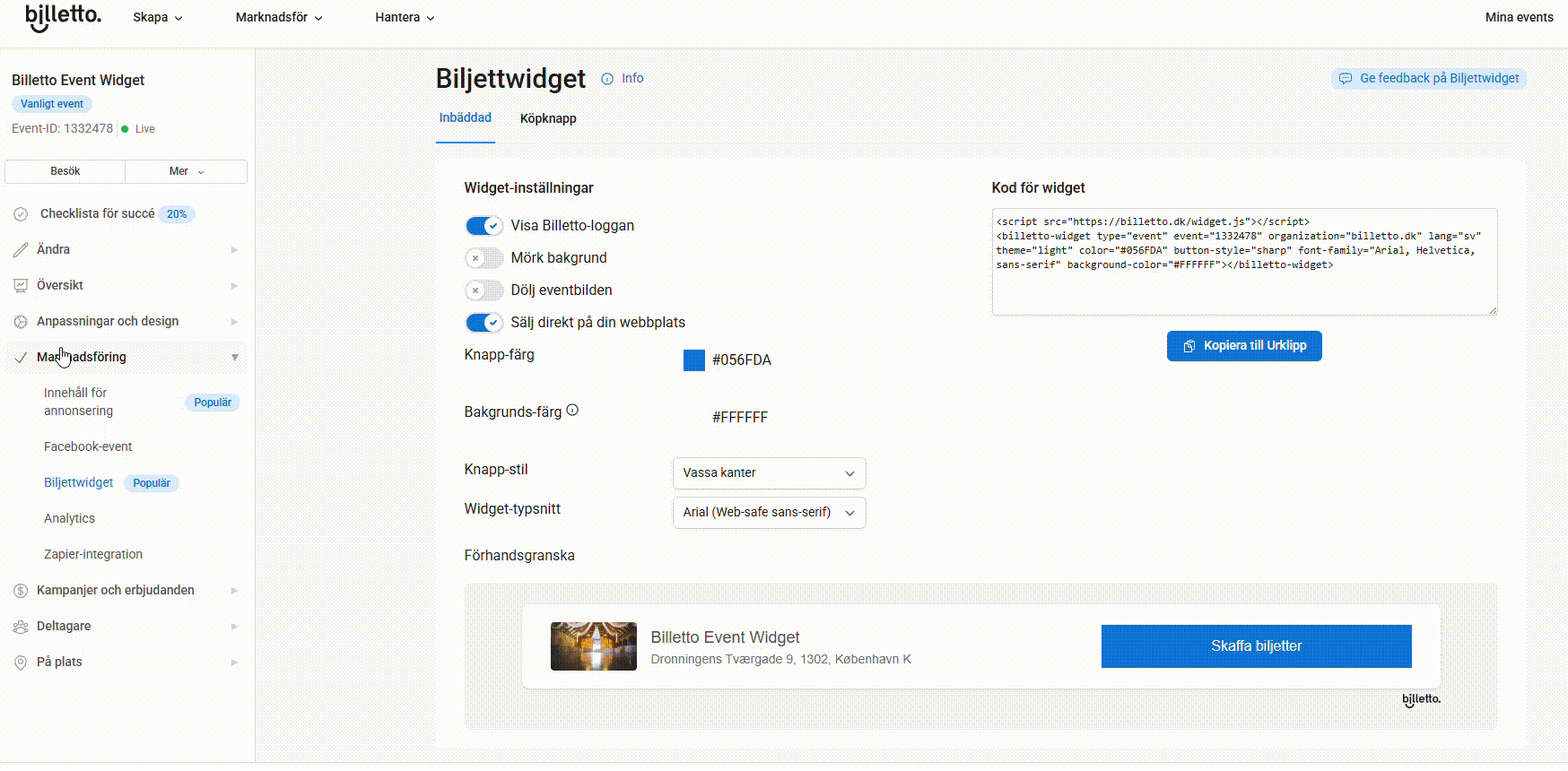Viewport: 1568px width, 771px height.
Task: Click the Checklista för succé checkmark icon
Action: pyautogui.click(x=21, y=214)
